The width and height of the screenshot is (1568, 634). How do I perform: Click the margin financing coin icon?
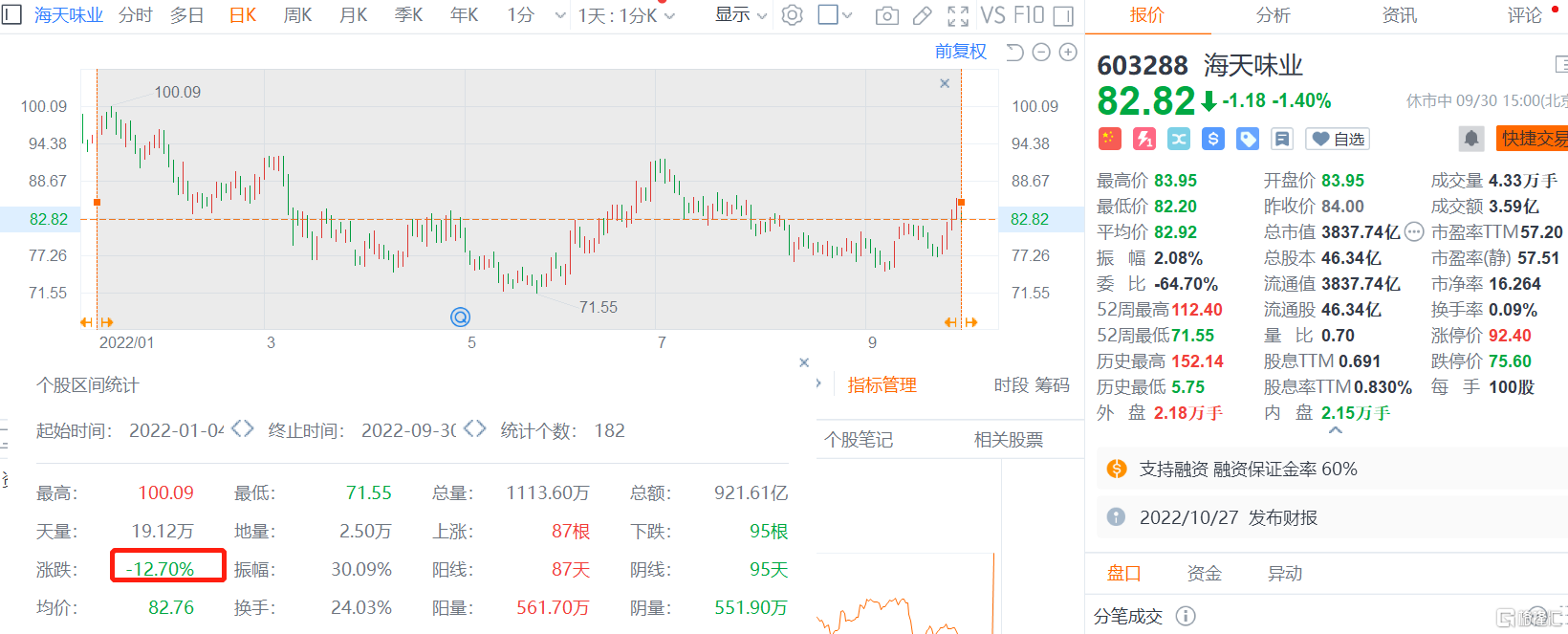pyautogui.click(x=1117, y=469)
